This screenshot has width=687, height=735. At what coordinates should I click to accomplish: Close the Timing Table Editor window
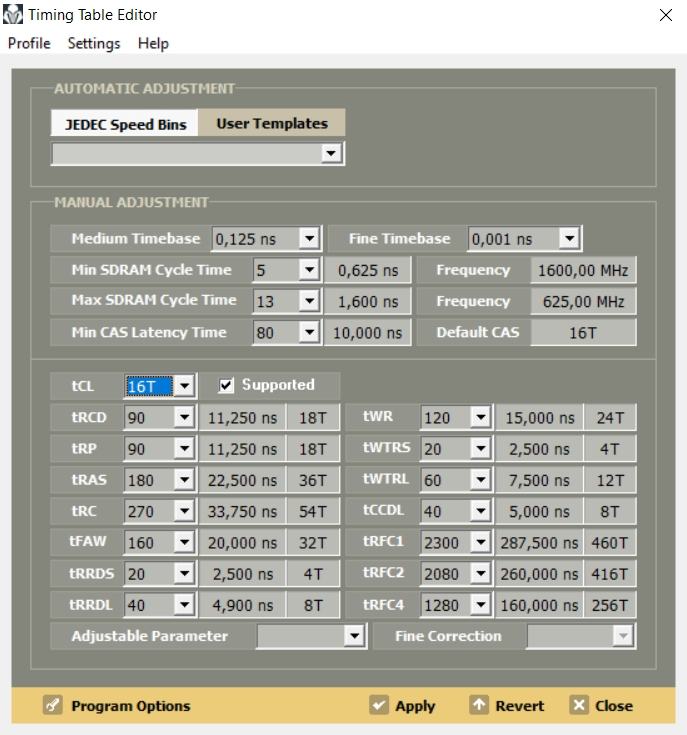pos(665,15)
